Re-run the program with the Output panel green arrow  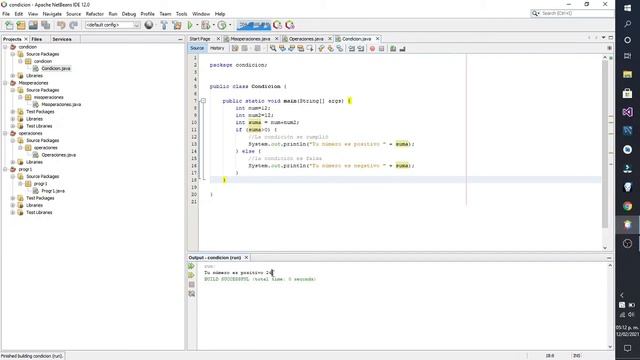click(x=191, y=266)
